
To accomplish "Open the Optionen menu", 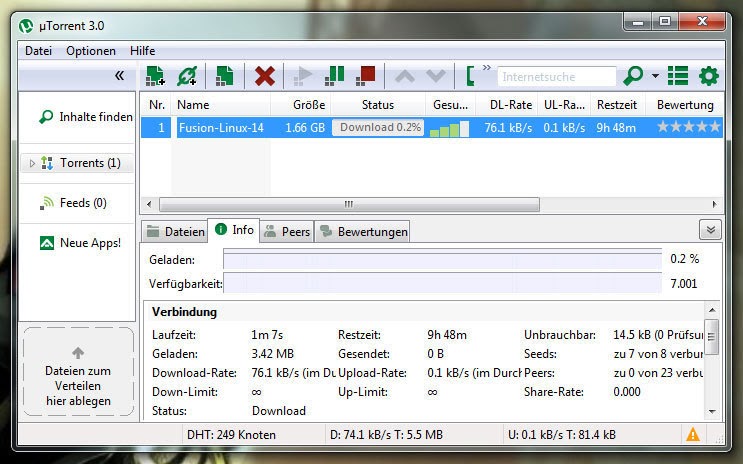I will click(x=91, y=51).
